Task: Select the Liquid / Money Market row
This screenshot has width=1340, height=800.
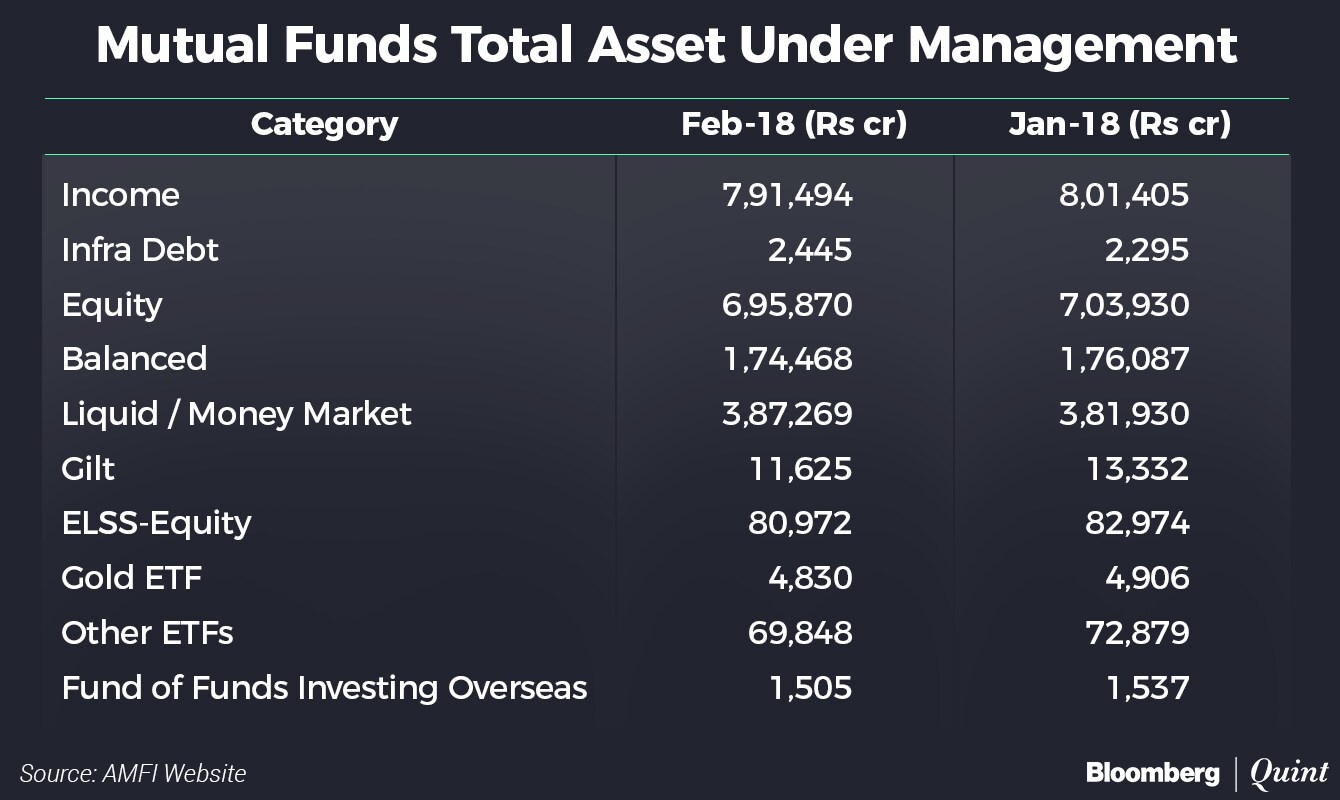Action: 236,413
